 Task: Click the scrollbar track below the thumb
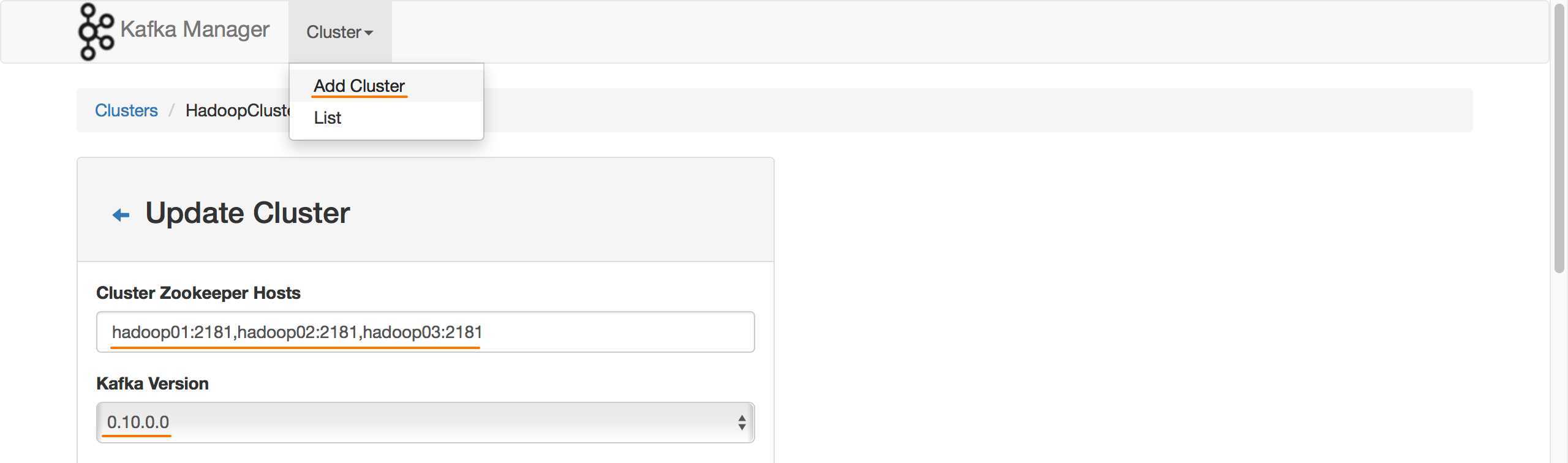1559,367
